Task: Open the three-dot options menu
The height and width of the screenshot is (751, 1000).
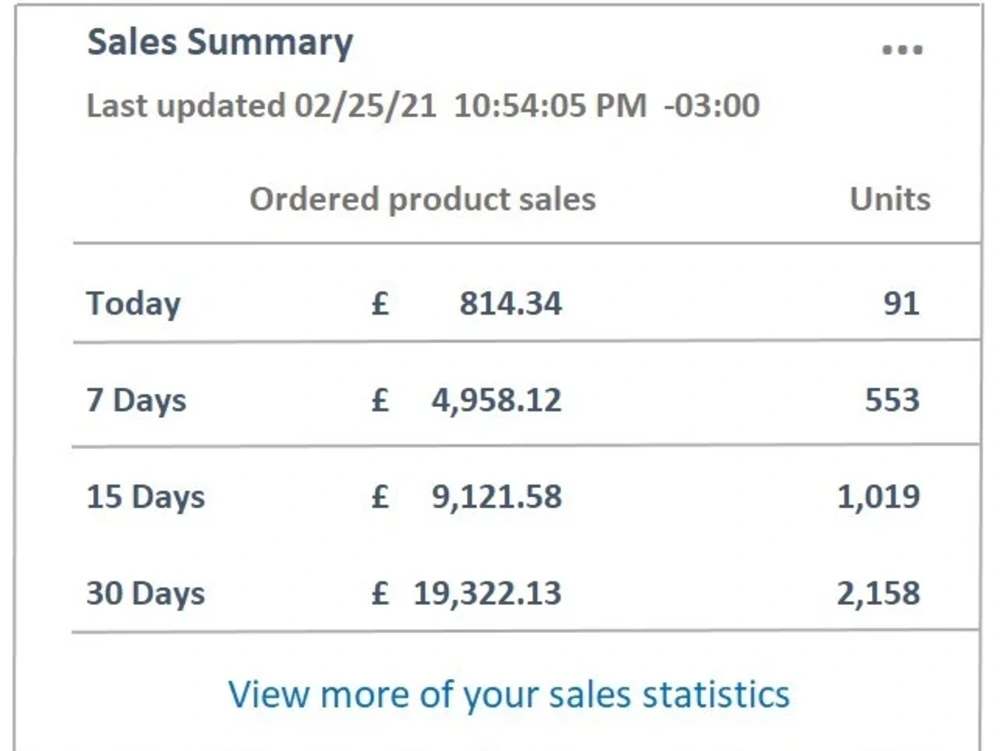Action: point(902,50)
